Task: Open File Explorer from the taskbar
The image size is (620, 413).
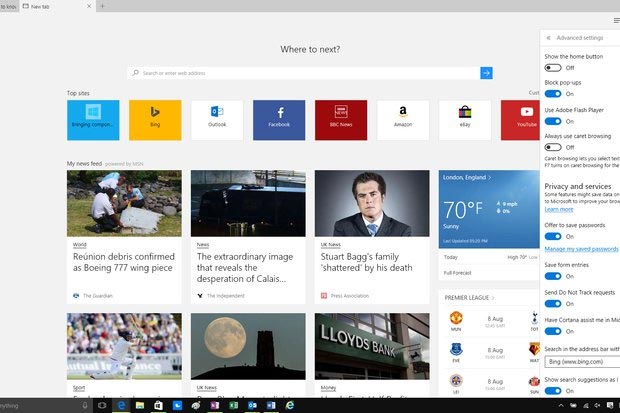Action: (x=140, y=405)
